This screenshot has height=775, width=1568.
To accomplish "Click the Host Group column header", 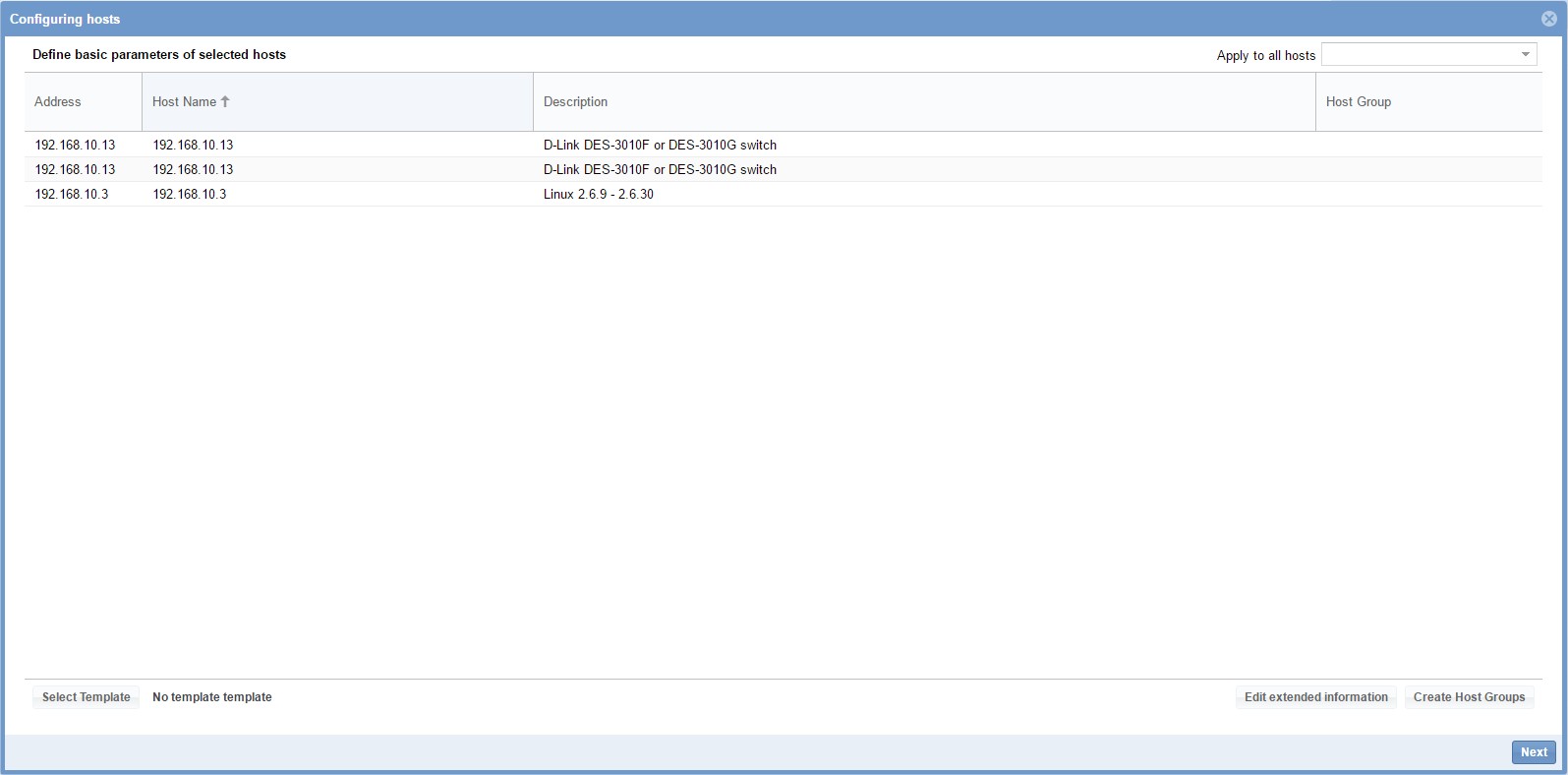I will coord(1358,101).
